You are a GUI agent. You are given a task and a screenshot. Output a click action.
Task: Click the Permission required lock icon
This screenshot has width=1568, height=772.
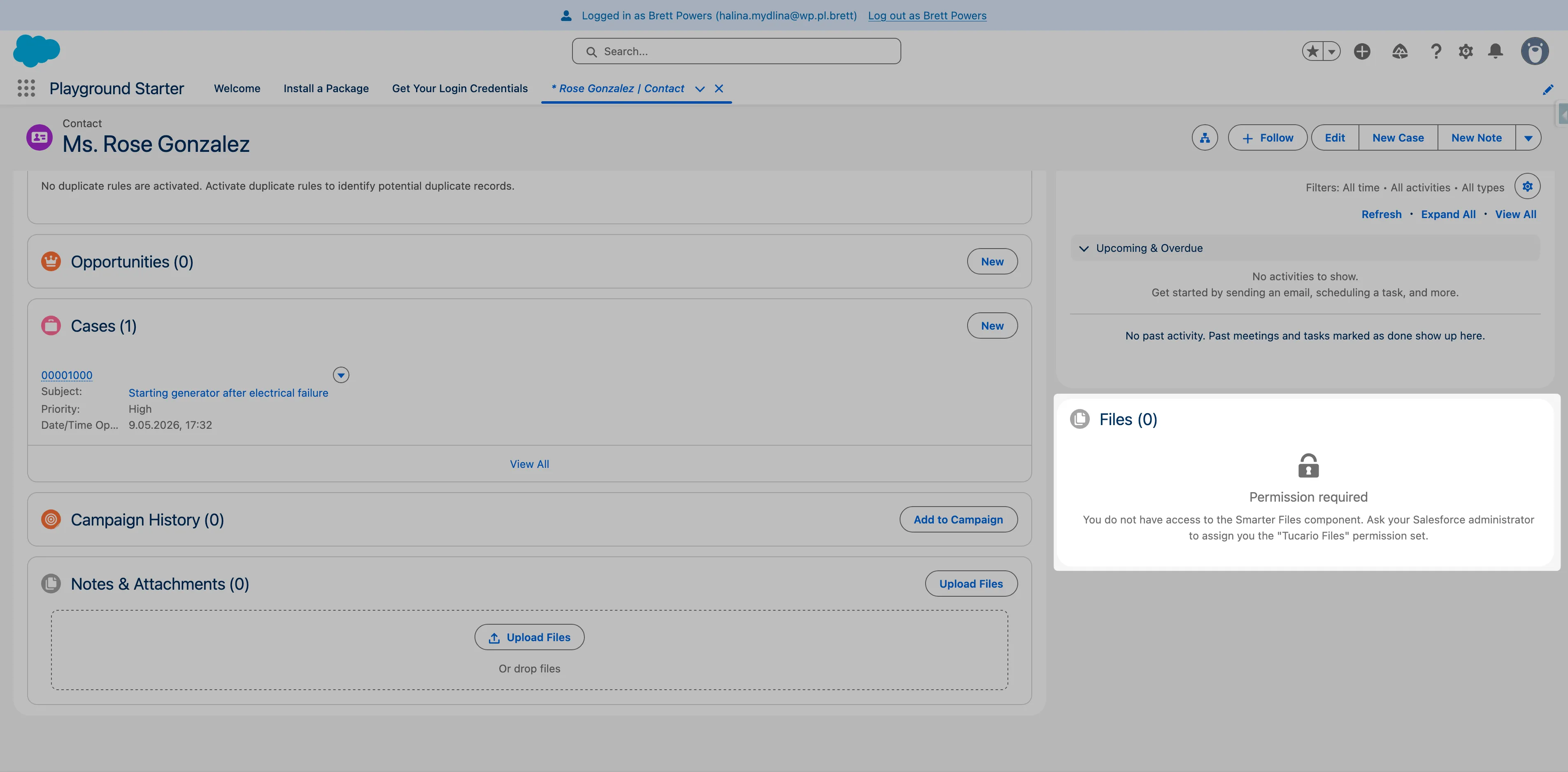tap(1308, 466)
